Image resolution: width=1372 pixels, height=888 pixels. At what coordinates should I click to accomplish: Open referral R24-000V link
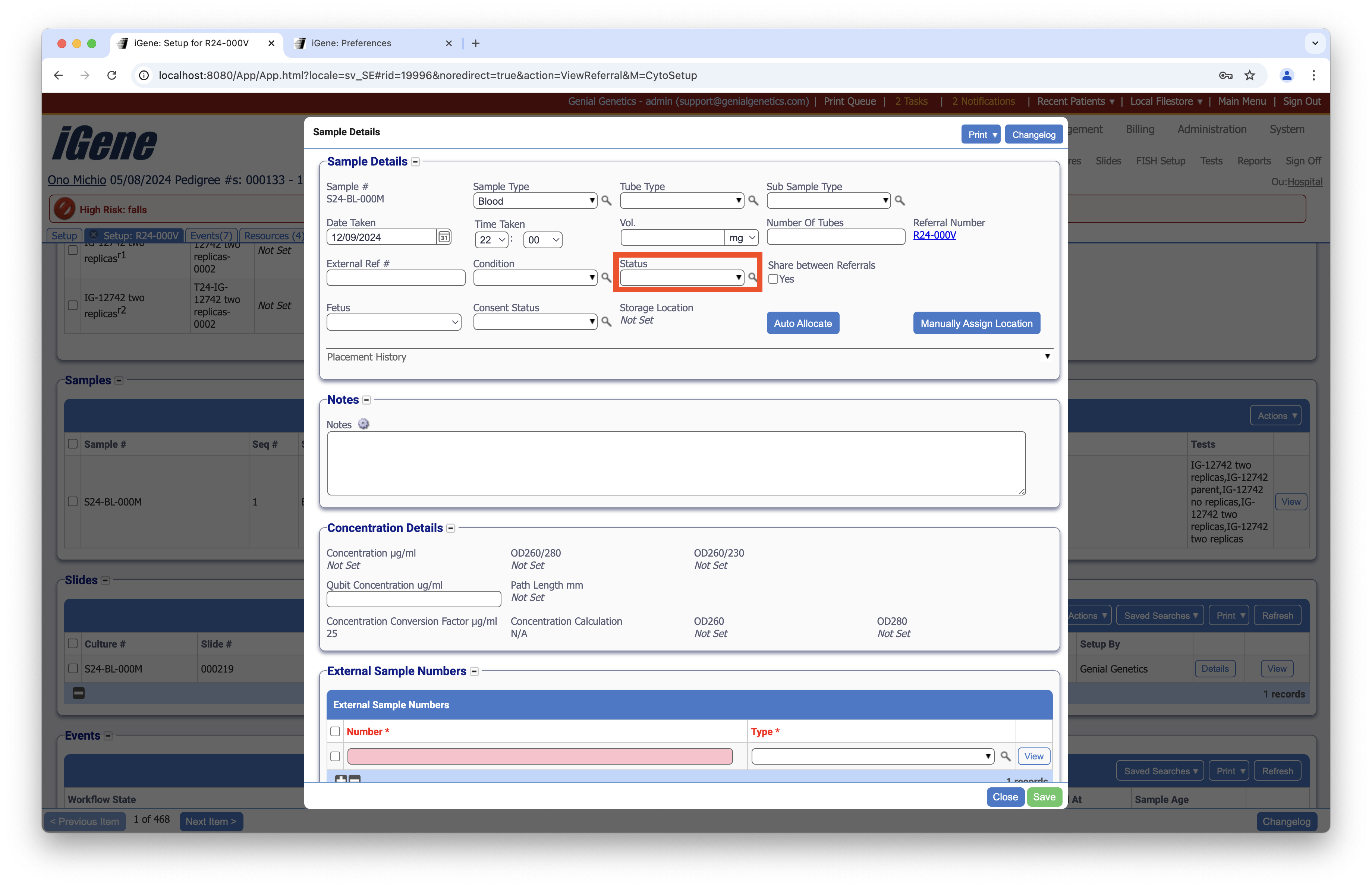[x=934, y=235]
